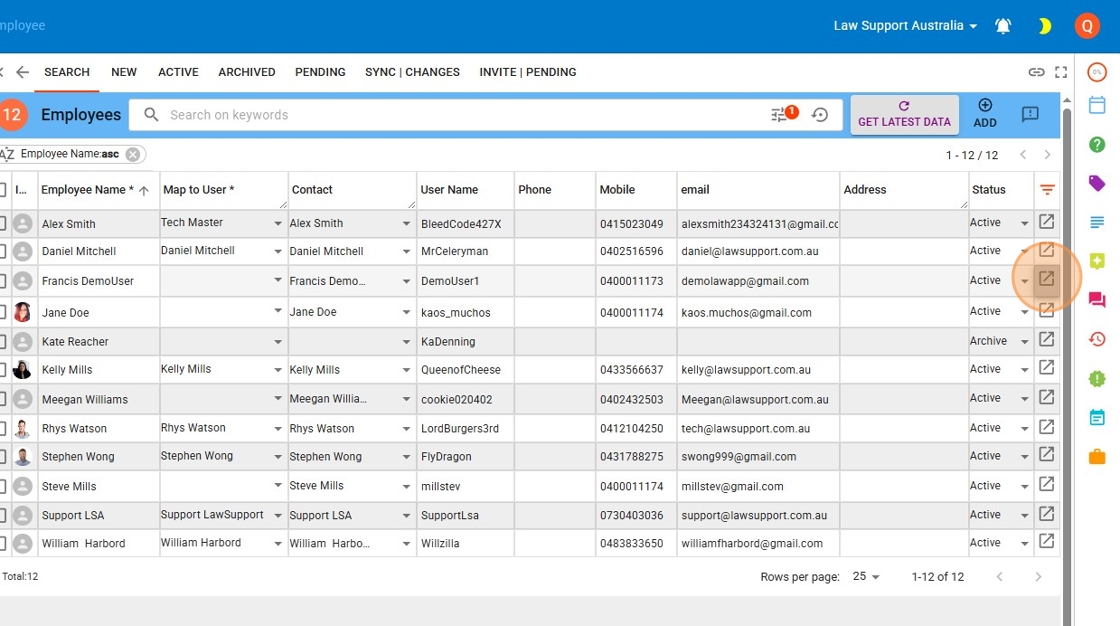The image size is (1120, 626).
Task: Click the notification bell icon
Action: pyautogui.click(x=1003, y=26)
